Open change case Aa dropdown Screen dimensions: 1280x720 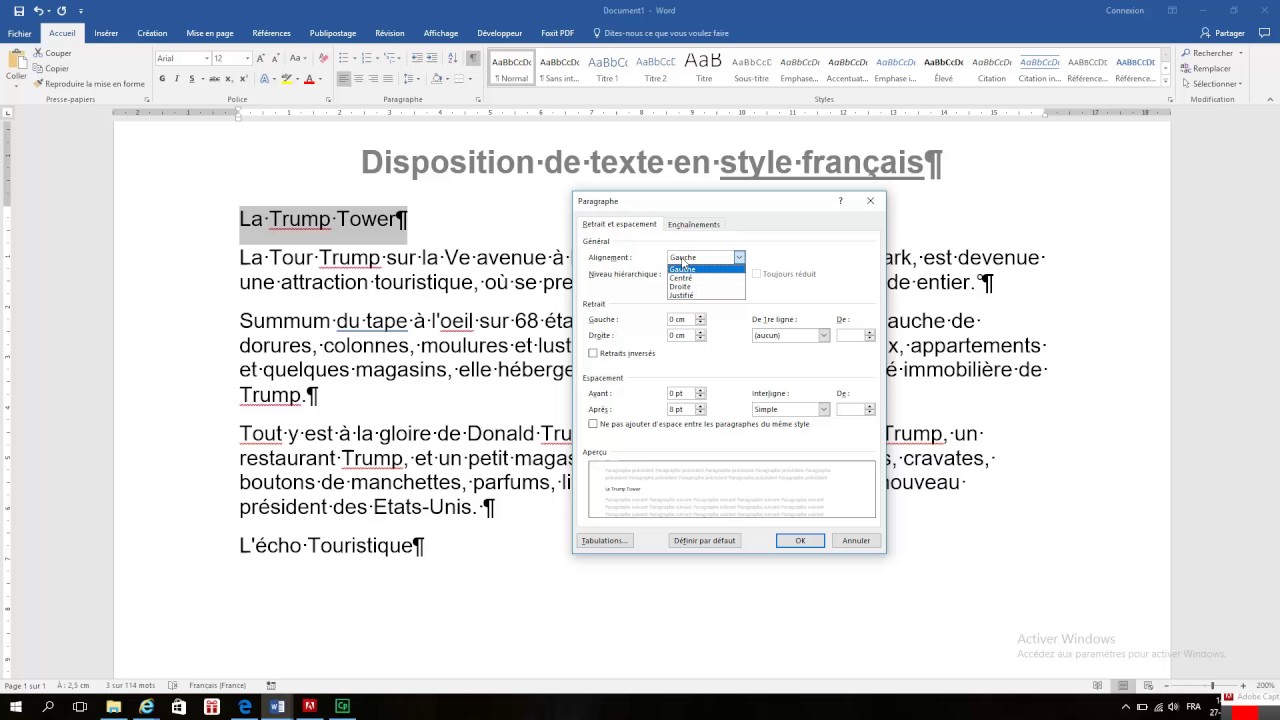[x=299, y=58]
